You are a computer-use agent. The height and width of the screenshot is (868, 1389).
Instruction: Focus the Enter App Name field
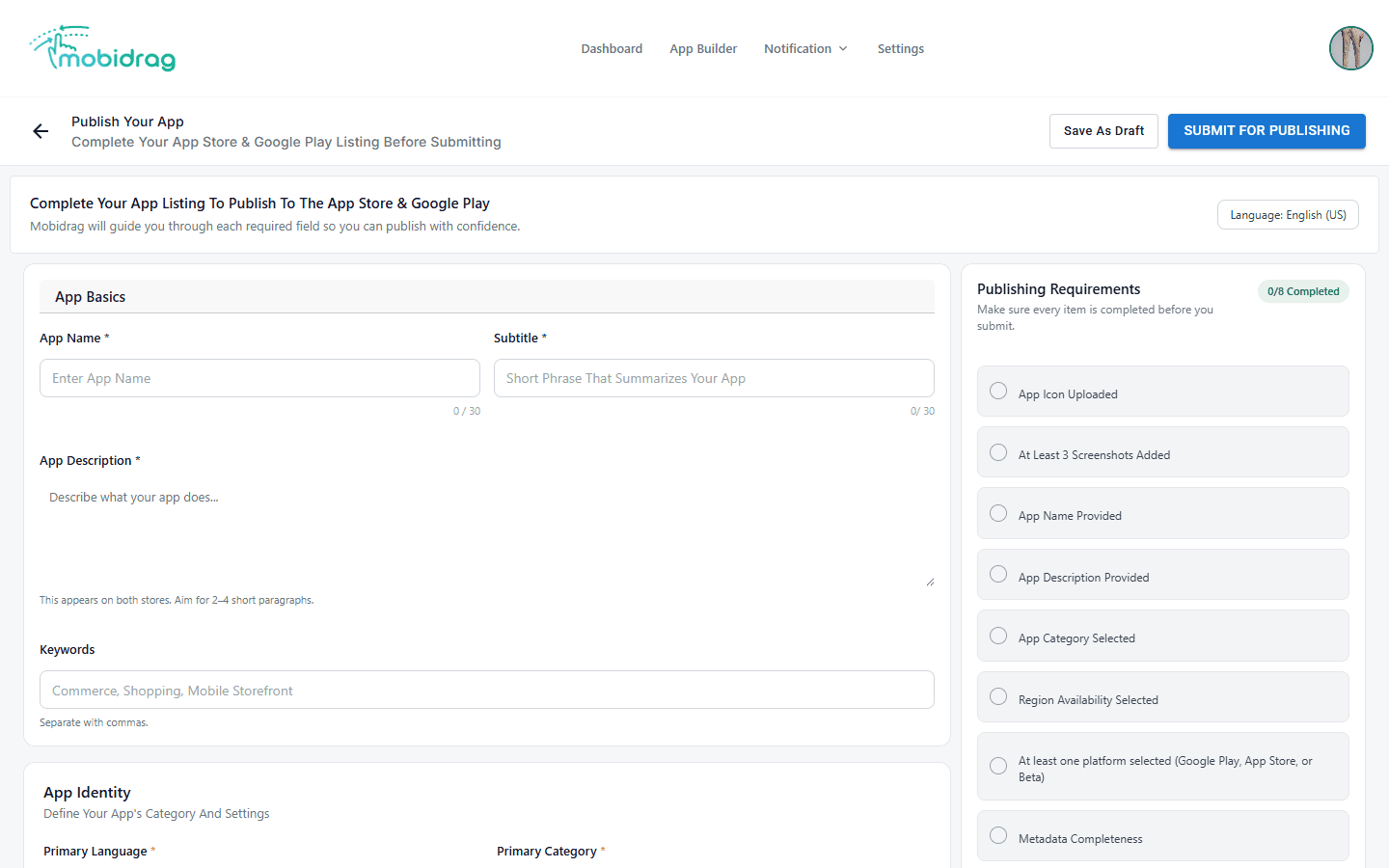259,378
